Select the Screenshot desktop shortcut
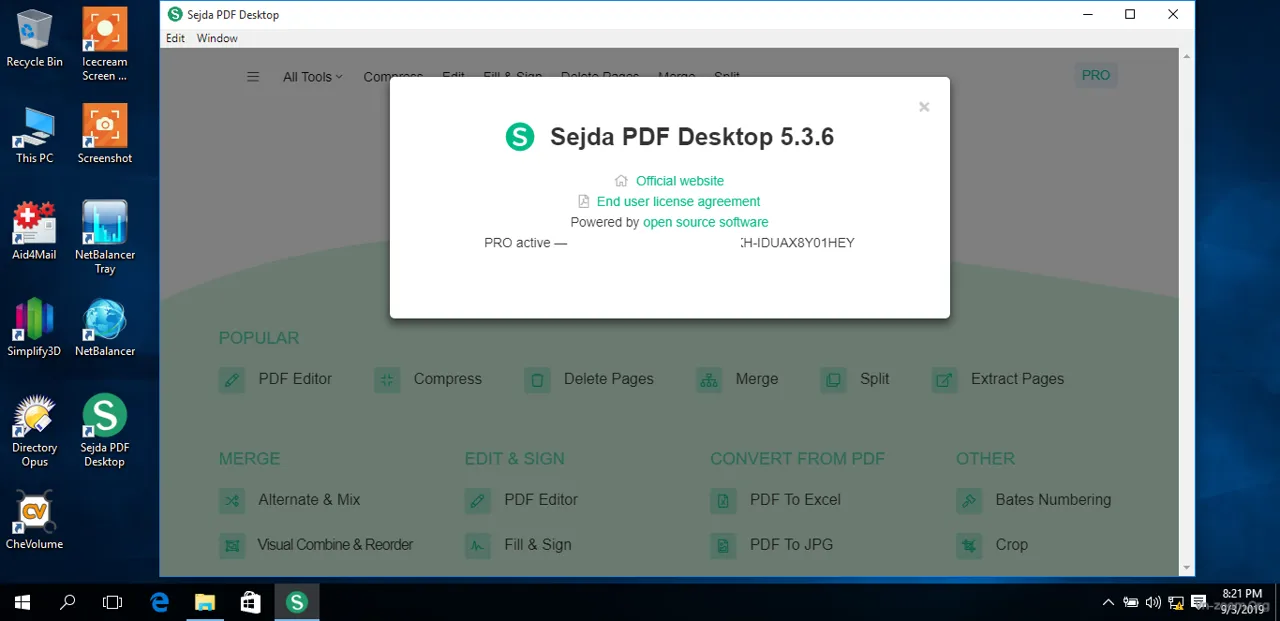 [105, 134]
